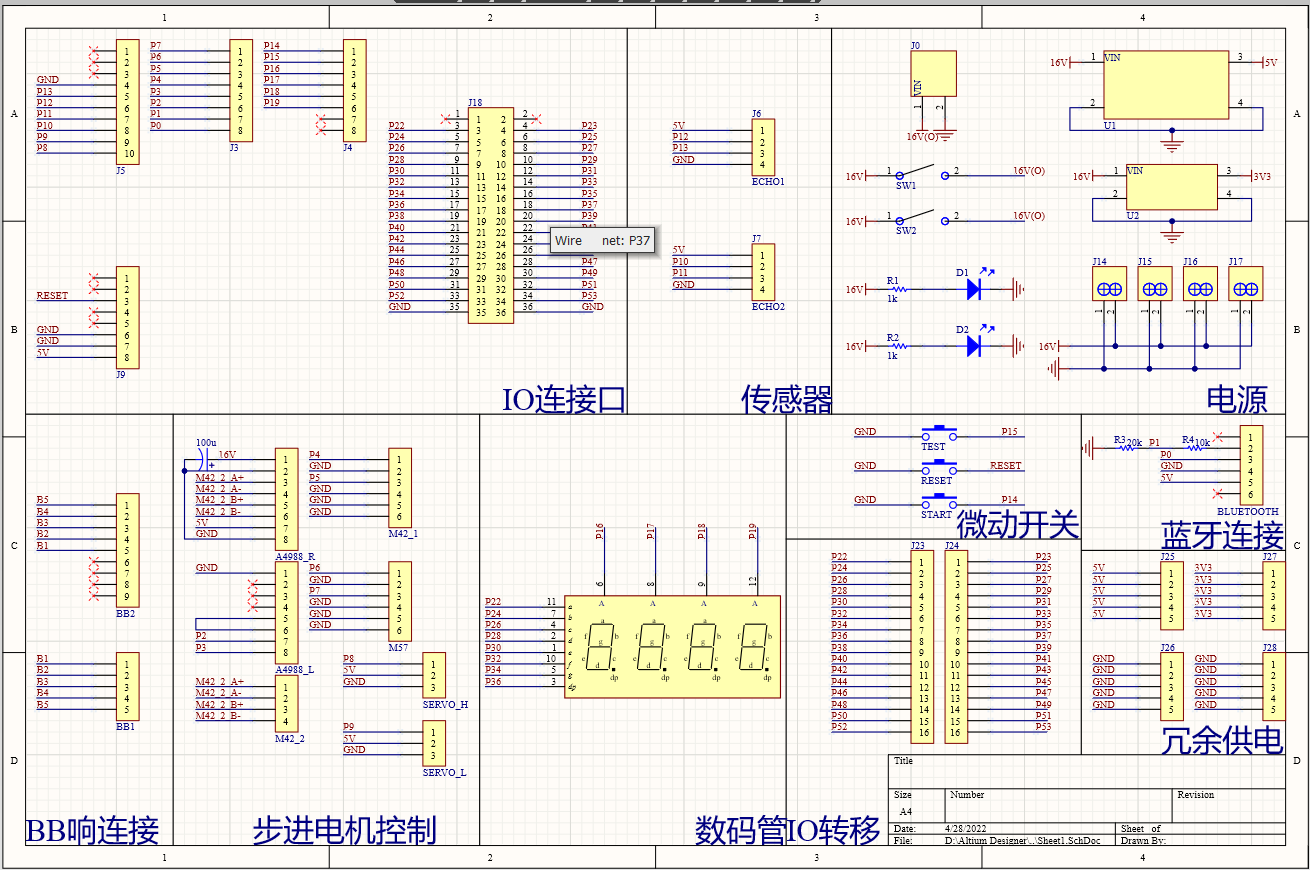Select the J24 16-pin header
The height and width of the screenshot is (870, 1310).
click(955, 648)
